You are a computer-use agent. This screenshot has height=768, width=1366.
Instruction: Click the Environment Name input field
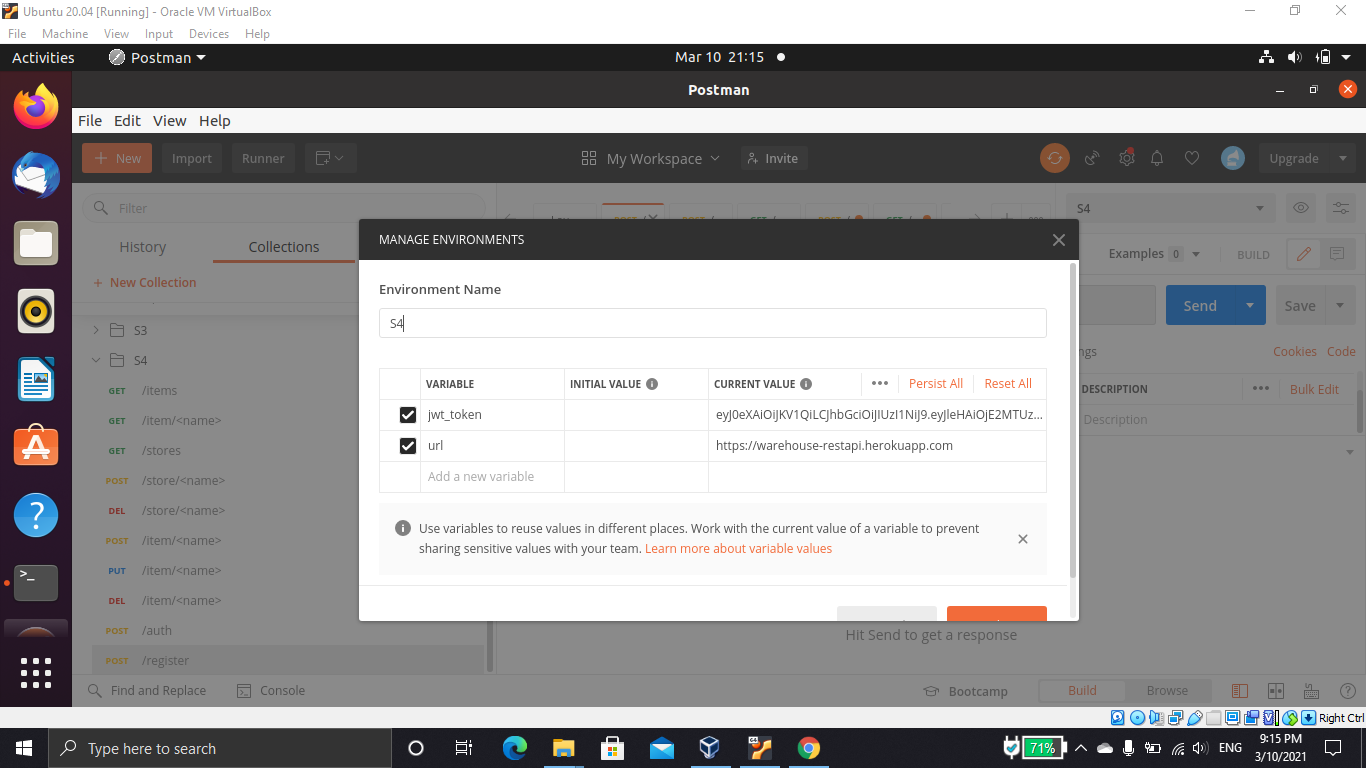(x=712, y=323)
